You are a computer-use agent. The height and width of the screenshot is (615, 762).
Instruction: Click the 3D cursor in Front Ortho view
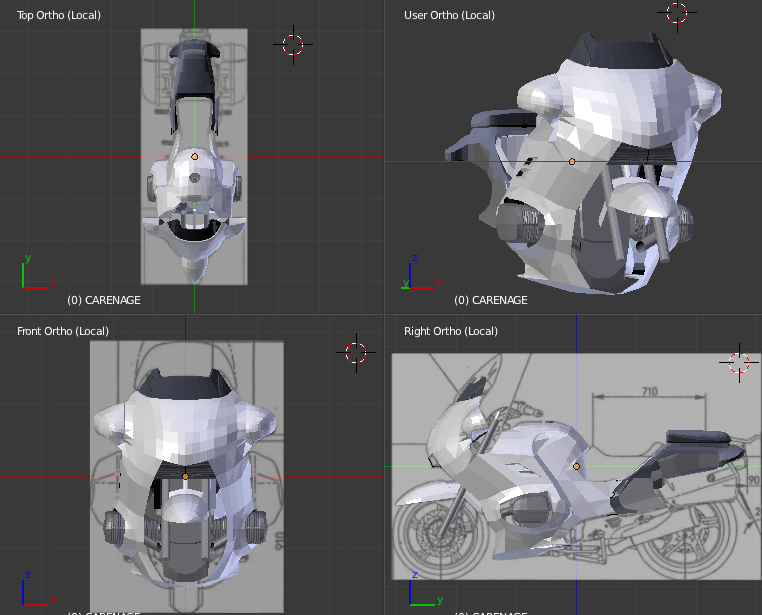[x=356, y=351]
